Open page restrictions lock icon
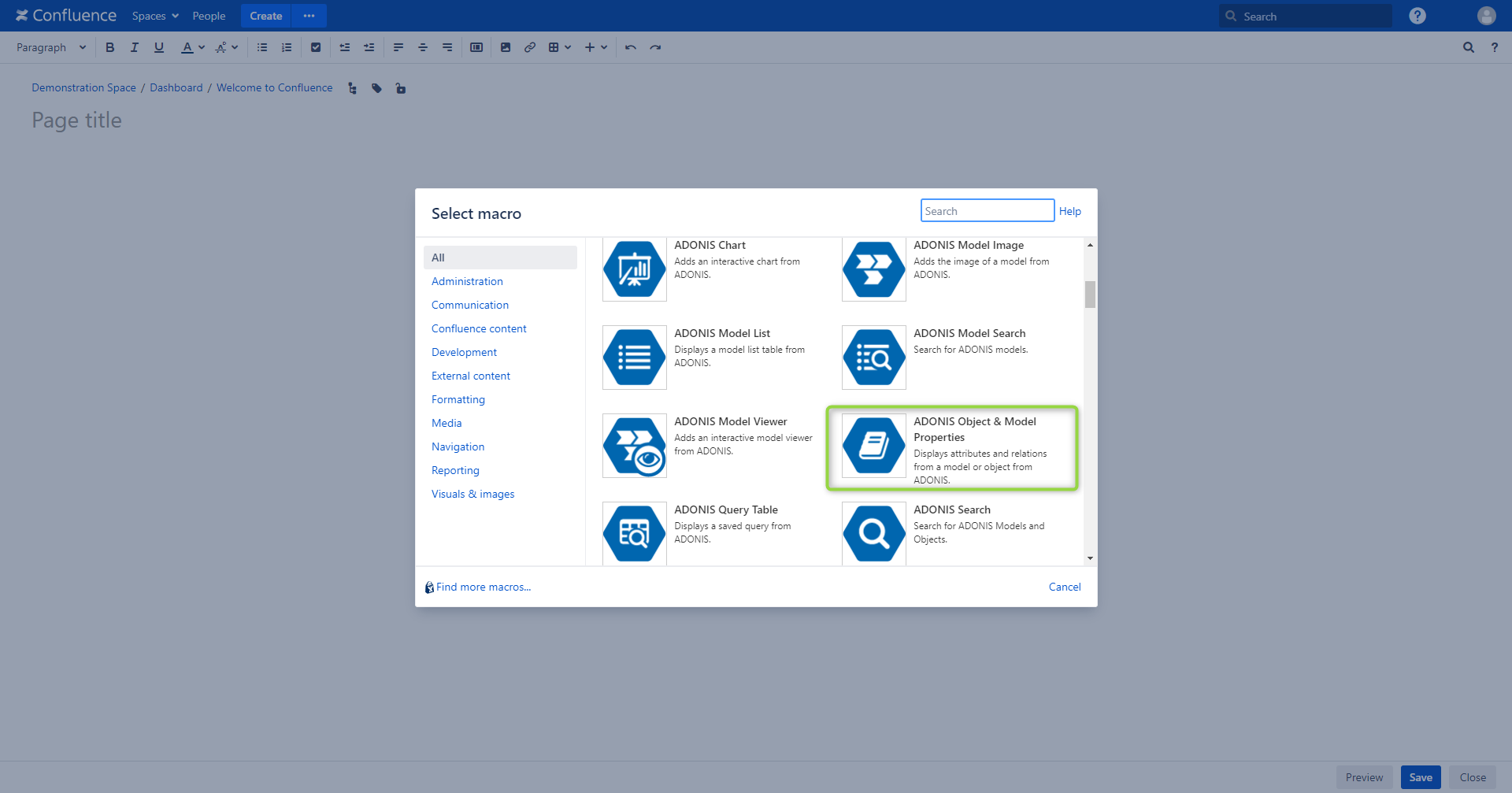 401,88
